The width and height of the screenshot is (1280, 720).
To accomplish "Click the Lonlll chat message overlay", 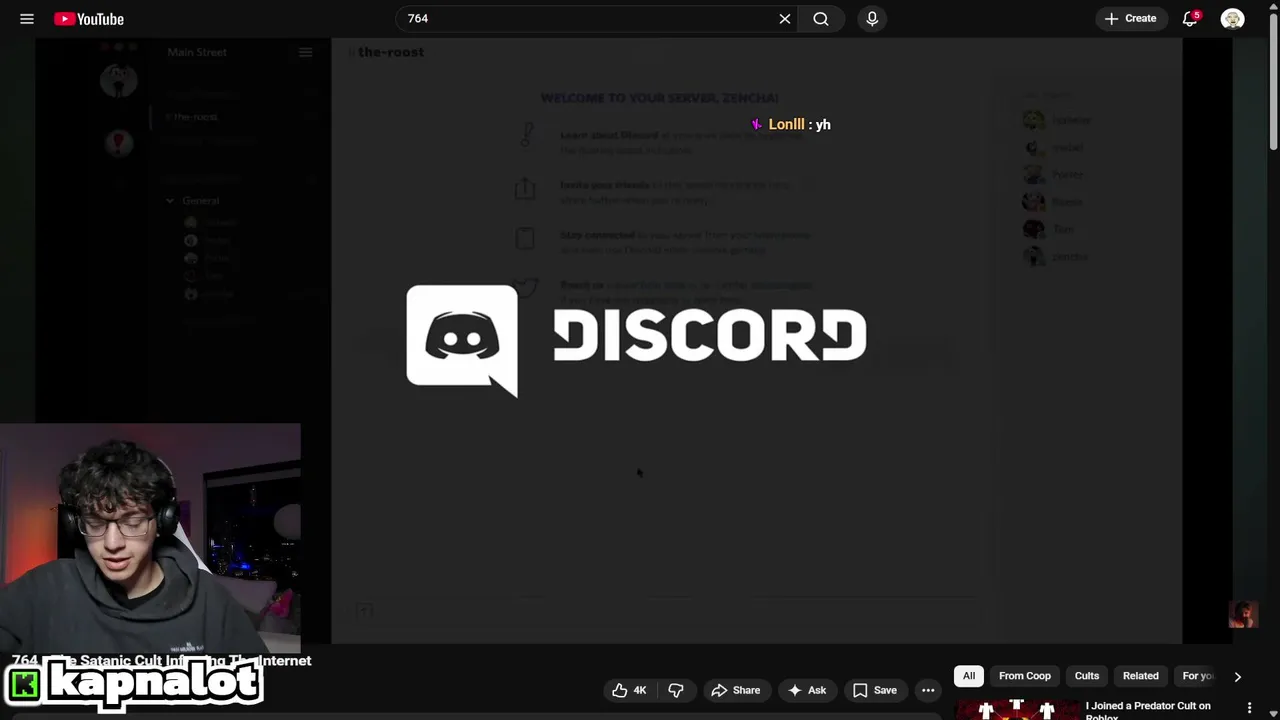I will [791, 124].
